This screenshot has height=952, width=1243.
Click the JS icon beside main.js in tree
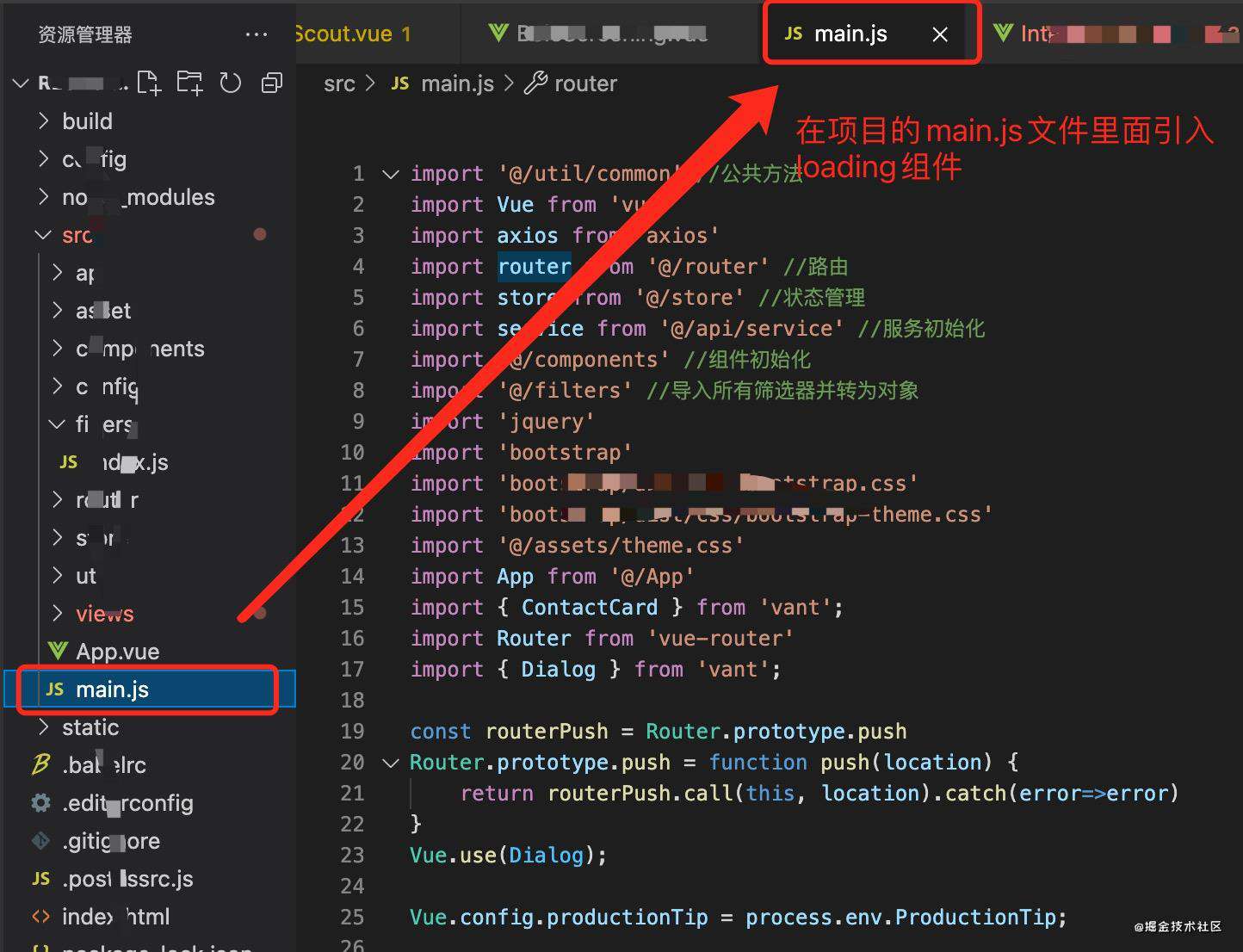(55, 689)
